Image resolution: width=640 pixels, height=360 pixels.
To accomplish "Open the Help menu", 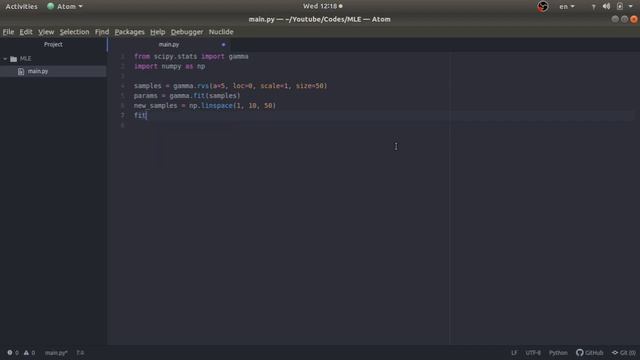I will 158,32.
